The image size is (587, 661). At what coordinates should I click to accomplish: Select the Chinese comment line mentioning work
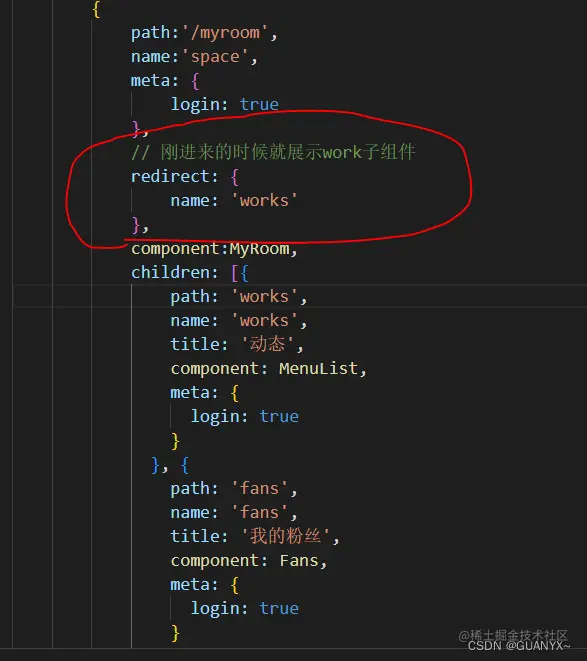(x=273, y=152)
